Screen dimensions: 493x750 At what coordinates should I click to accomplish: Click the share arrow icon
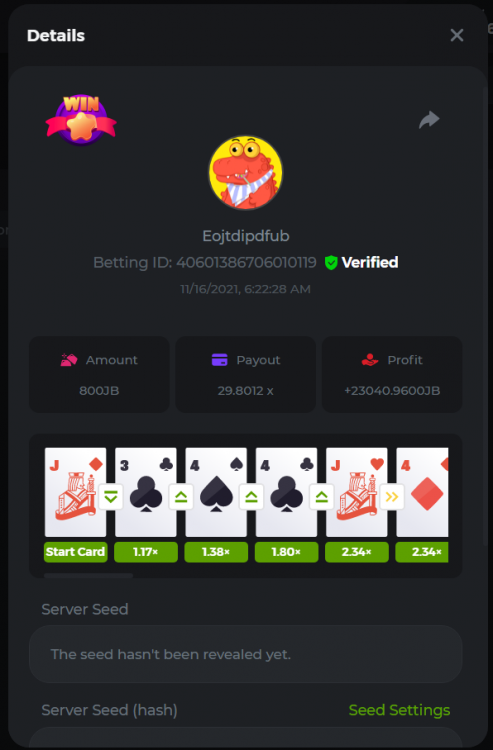[x=429, y=120]
